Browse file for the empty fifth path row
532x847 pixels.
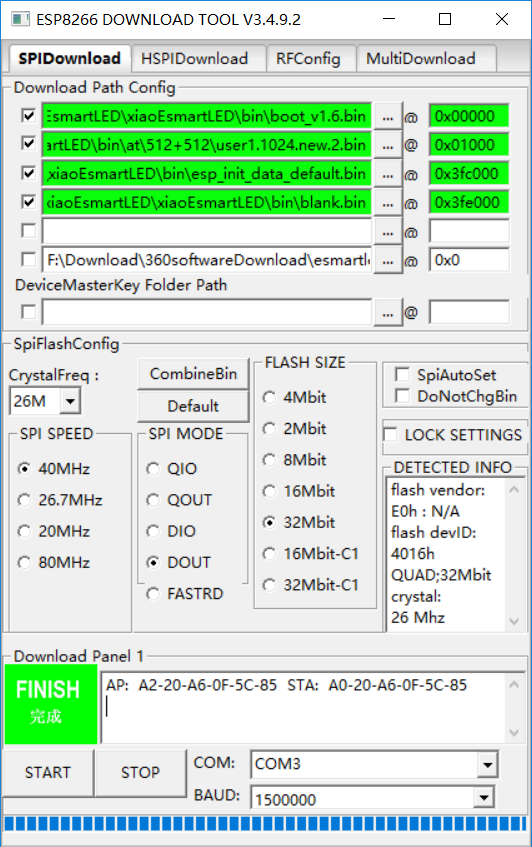[388, 232]
